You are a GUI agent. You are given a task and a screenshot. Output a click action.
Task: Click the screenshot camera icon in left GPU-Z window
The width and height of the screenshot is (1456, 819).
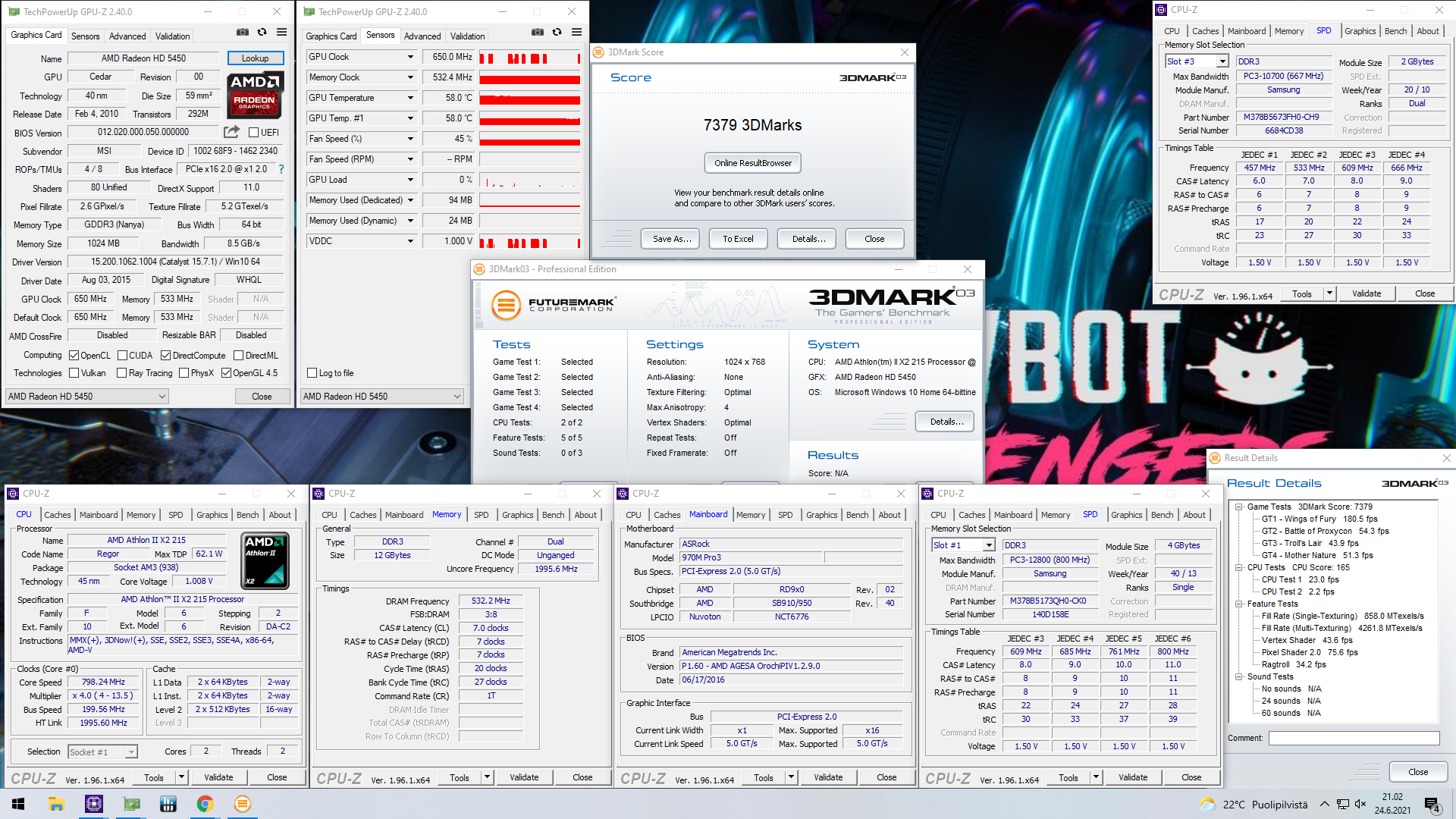pos(243,33)
